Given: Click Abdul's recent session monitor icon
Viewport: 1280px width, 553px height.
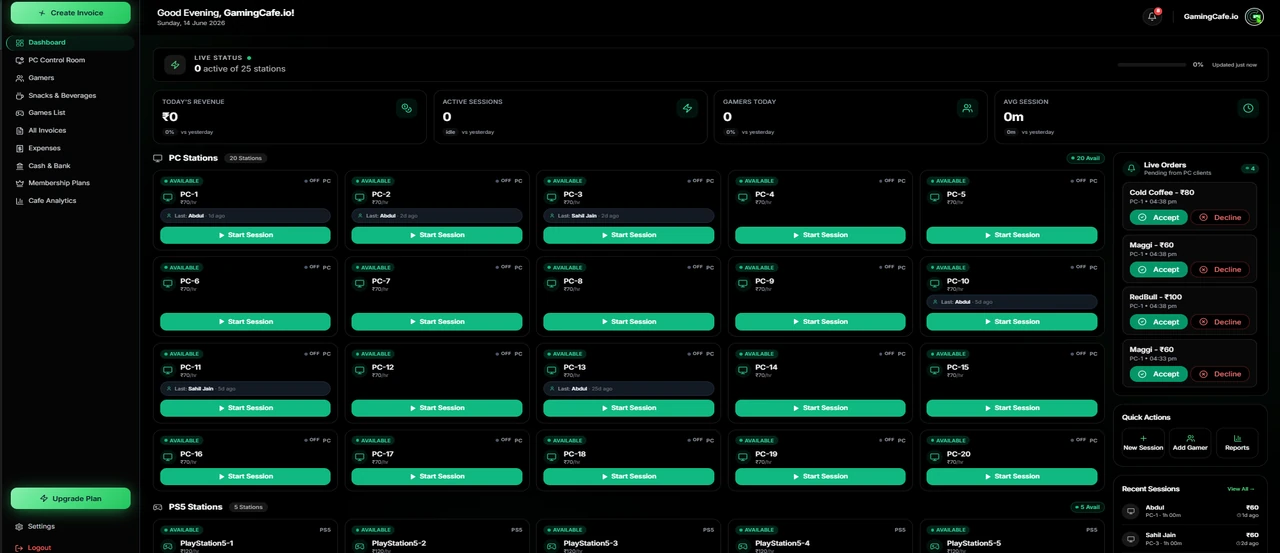Looking at the screenshot, I should 1131,511.
